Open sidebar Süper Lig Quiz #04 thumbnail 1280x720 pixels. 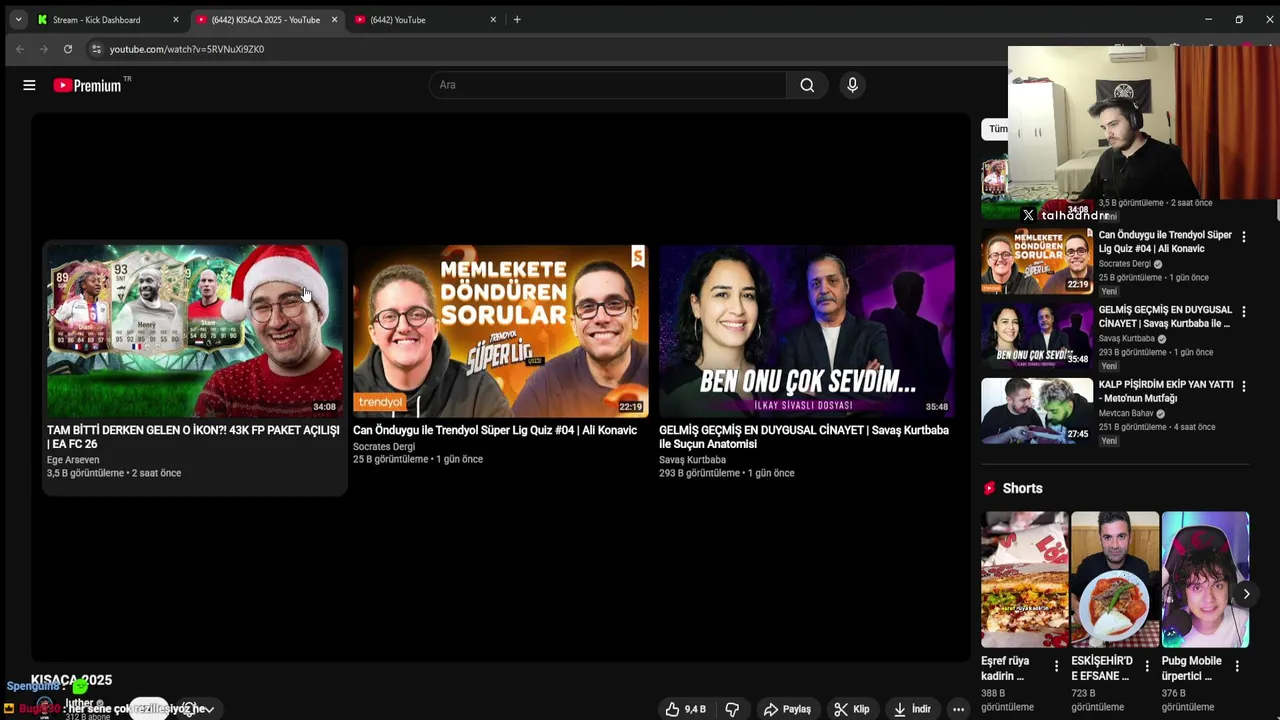pyautogui.click(x=1037, y=261)
